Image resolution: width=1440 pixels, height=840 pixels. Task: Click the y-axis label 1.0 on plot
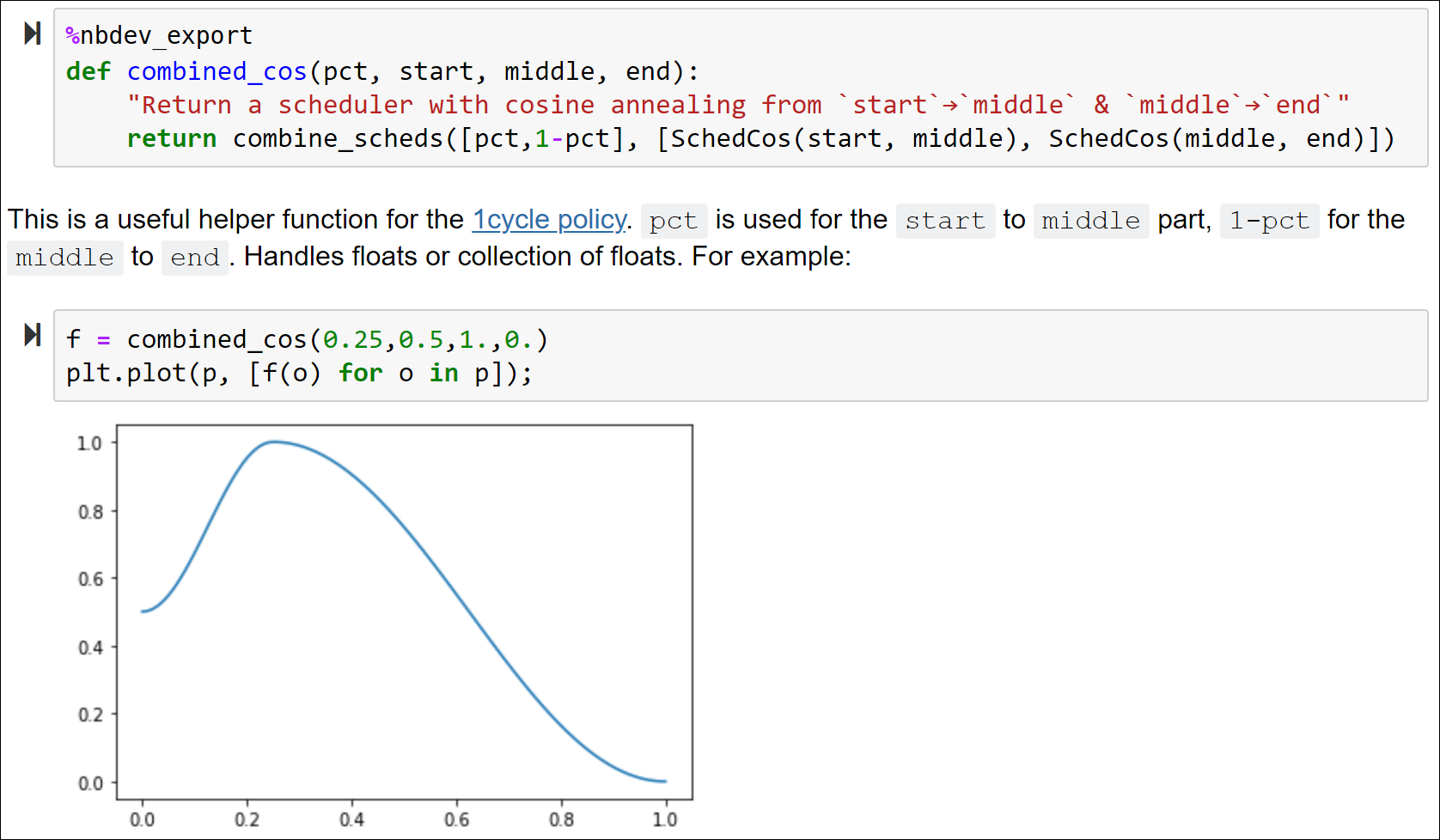tap(89, 443)
